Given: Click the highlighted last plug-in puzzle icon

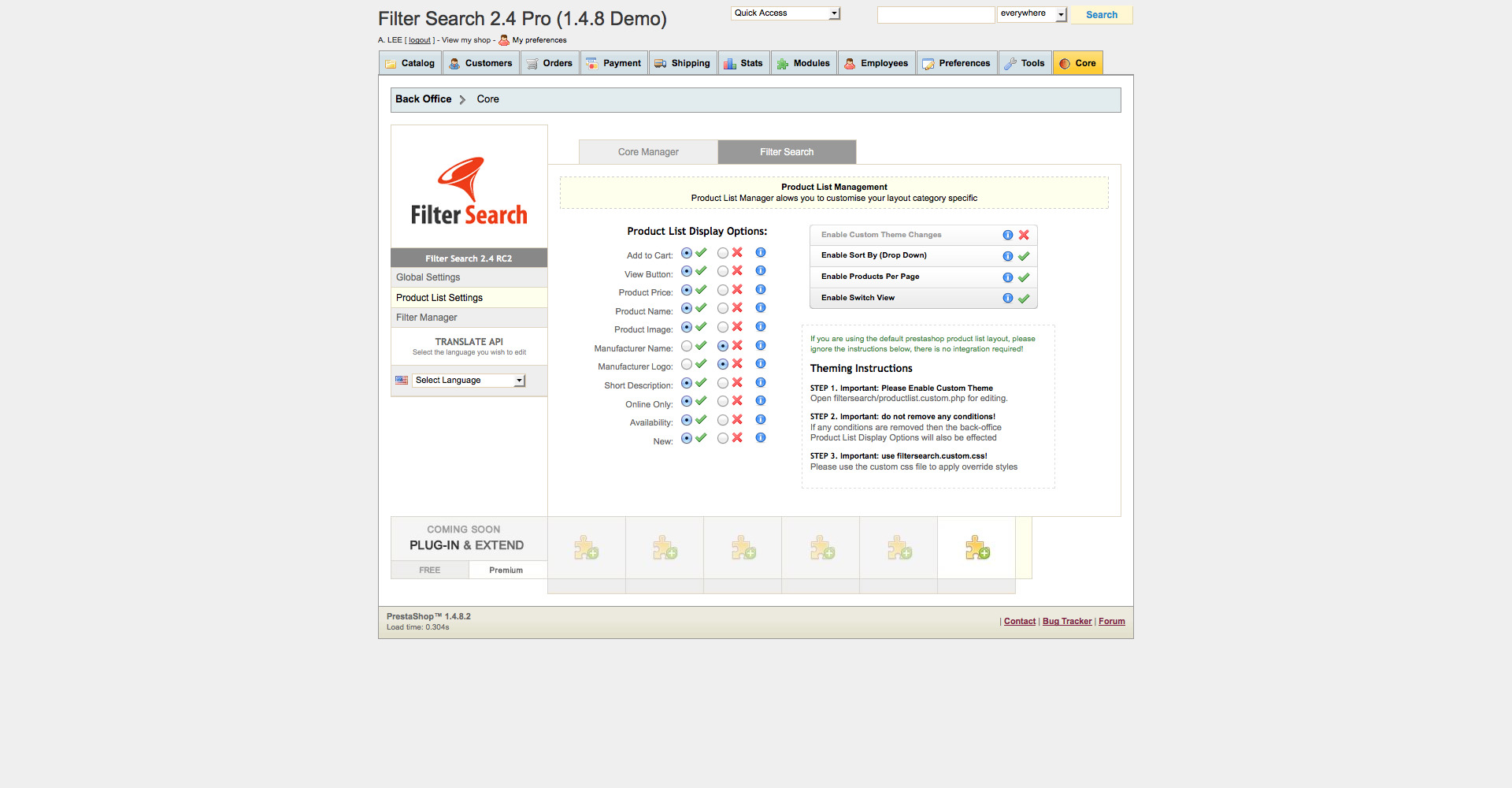Looking at the screenshot, I should [977, 548].
